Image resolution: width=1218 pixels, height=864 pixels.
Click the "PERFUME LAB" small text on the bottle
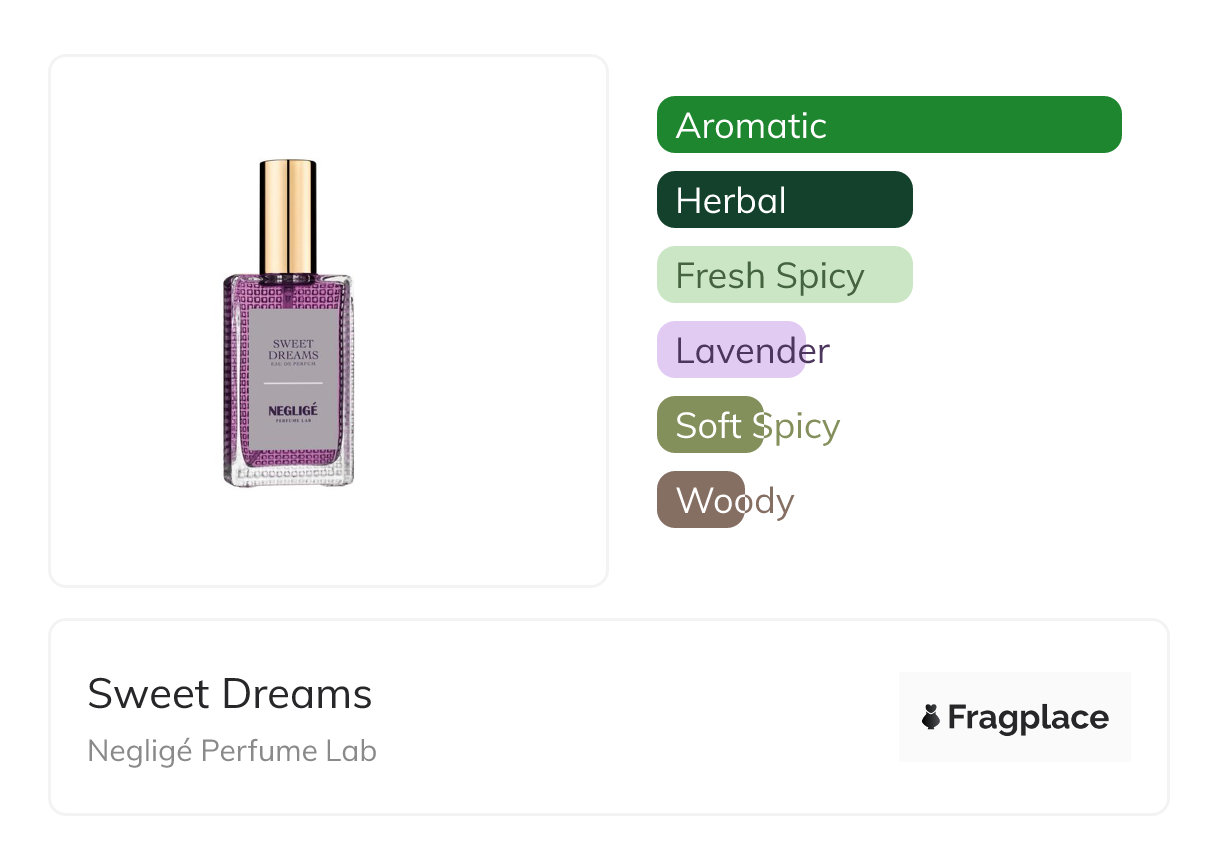point(293,423)
